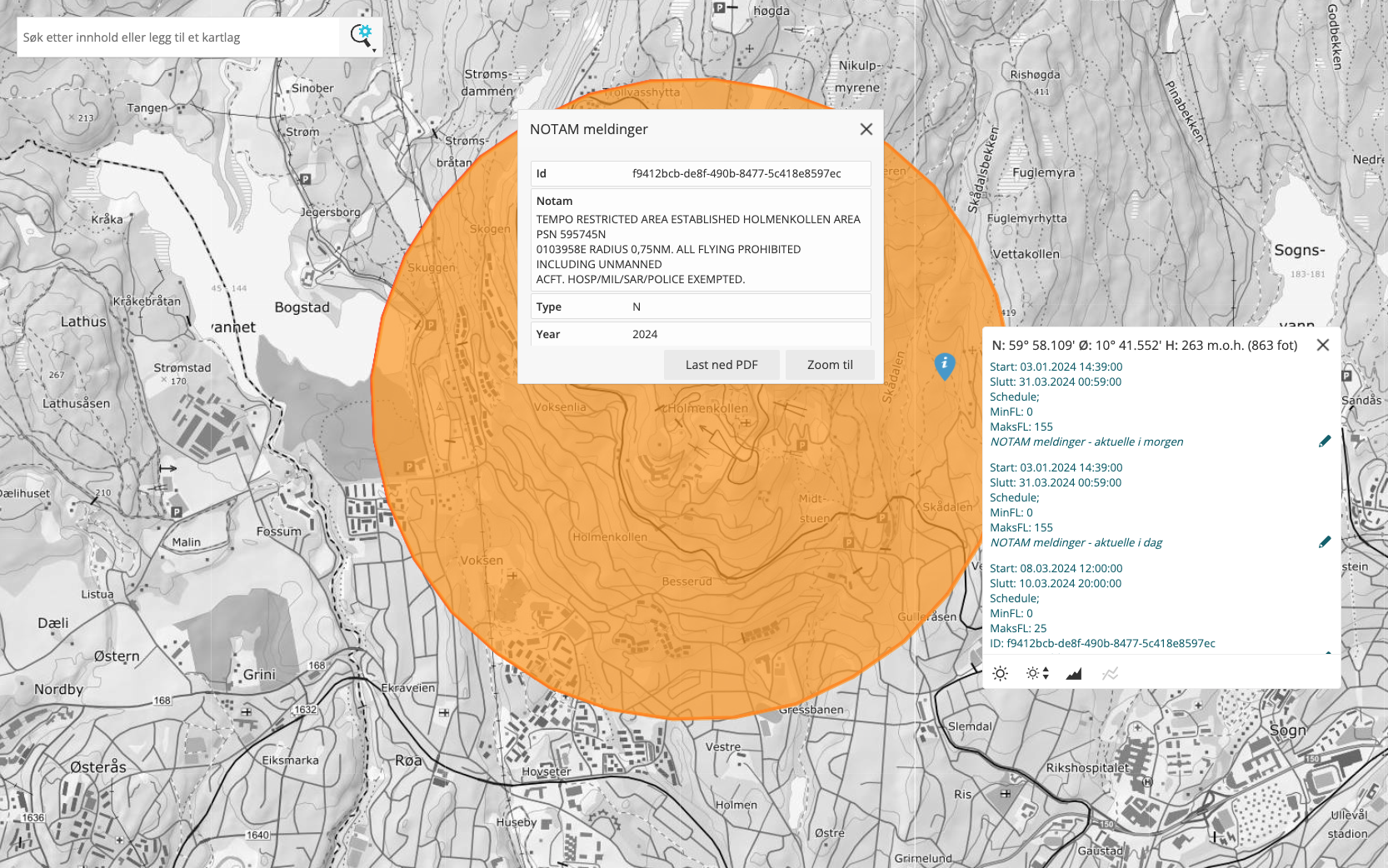Screen dimensions: 1388x868
Task: Click the parking icon near Jegersborg
Action: [306, 179]
